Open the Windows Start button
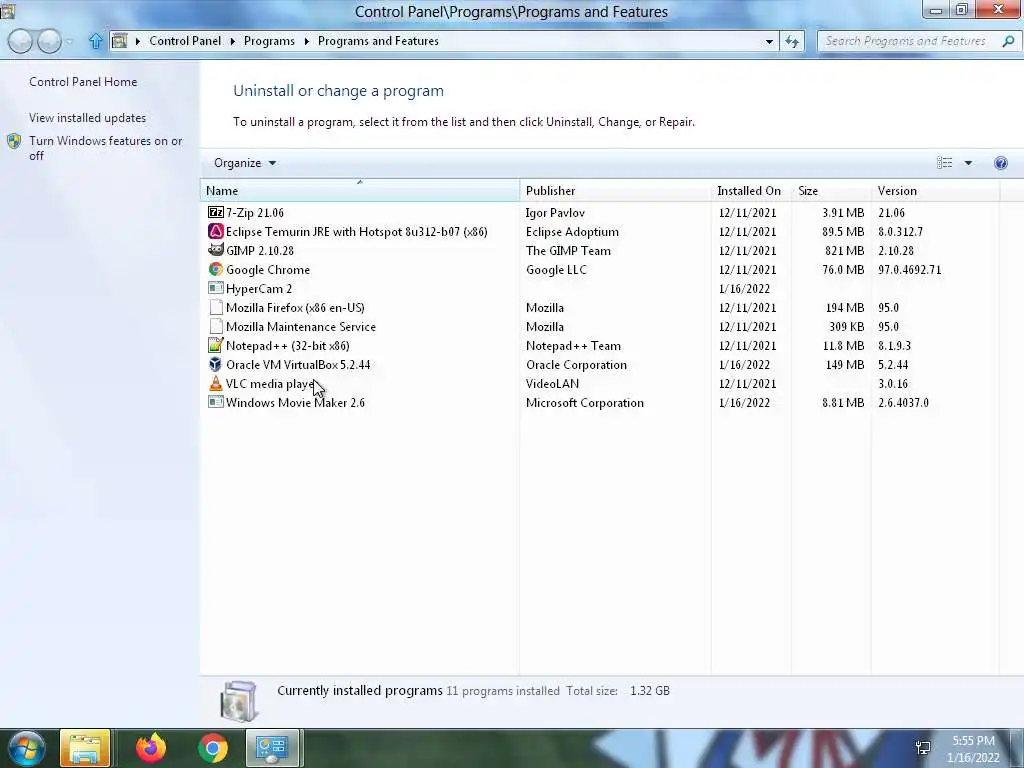This screenshot has width=1024, height=768. tap(26, 748)
